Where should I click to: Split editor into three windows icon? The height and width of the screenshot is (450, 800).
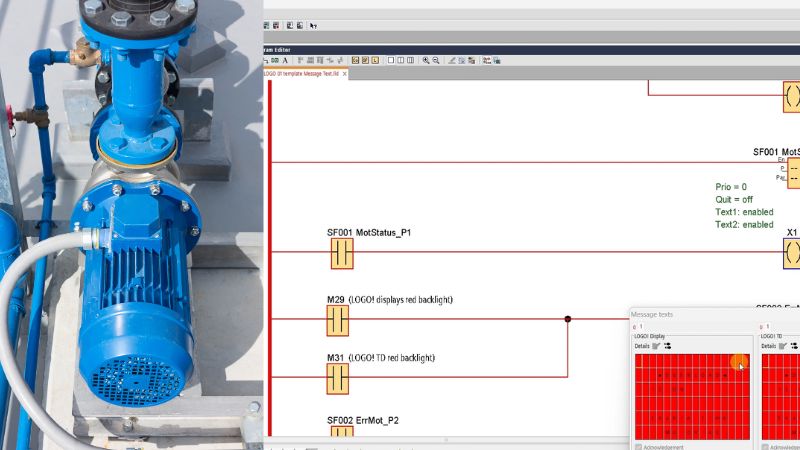click(410, 60)
